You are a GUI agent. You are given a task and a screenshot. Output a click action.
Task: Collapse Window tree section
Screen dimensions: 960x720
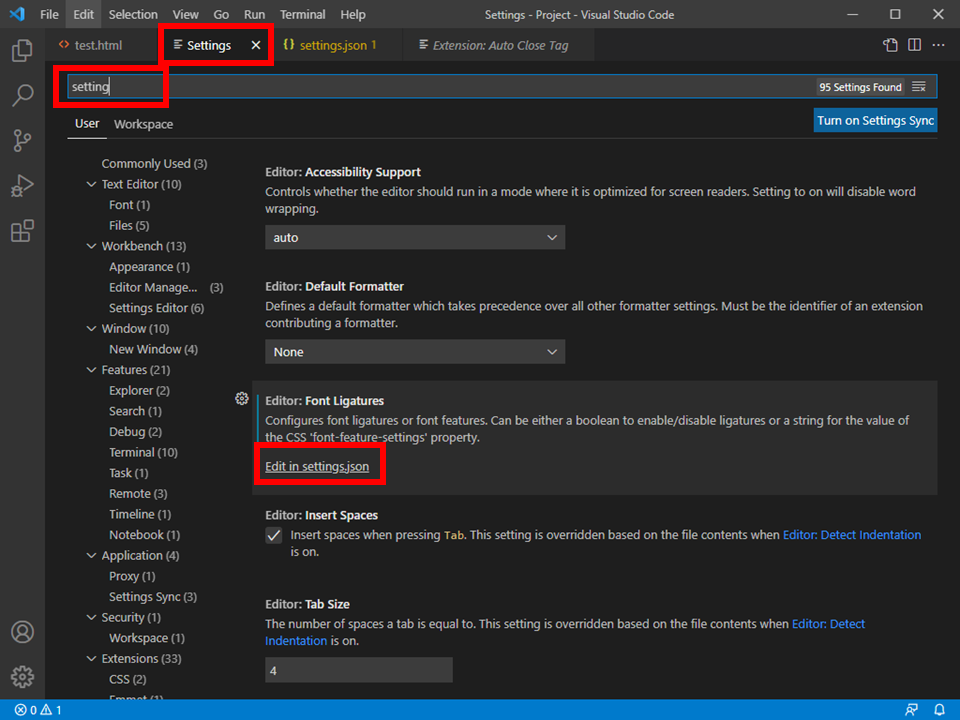92,329
